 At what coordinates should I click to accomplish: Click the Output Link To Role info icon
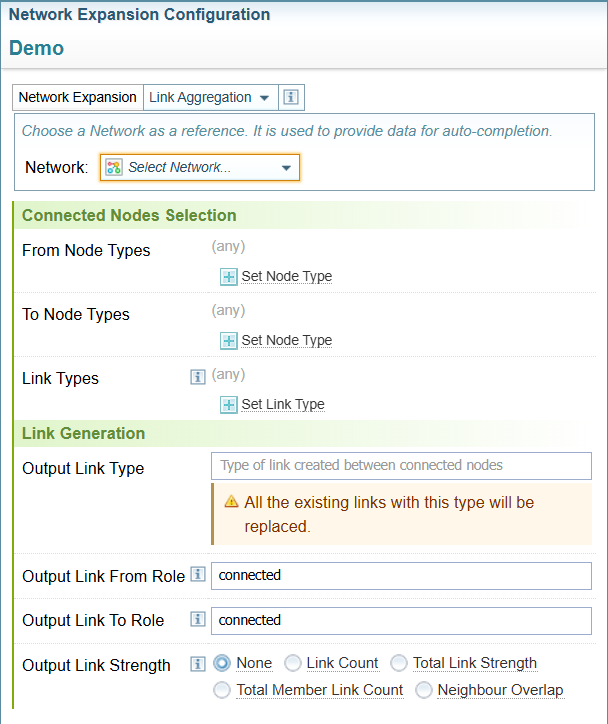click(x=198, y=619)
